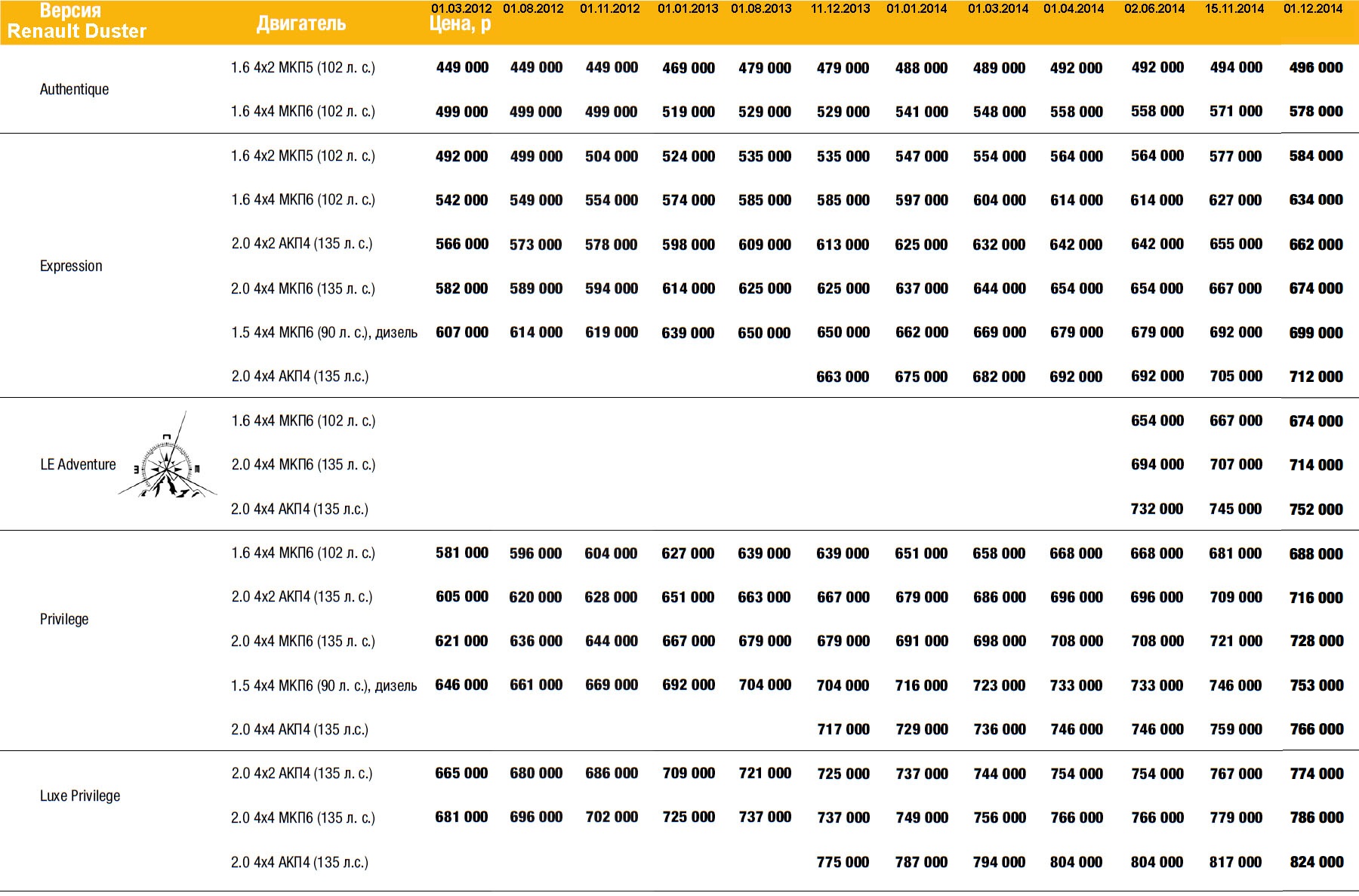Click the 01.01.2014 date column header
1359x896 pixels.
coord(917,8)
